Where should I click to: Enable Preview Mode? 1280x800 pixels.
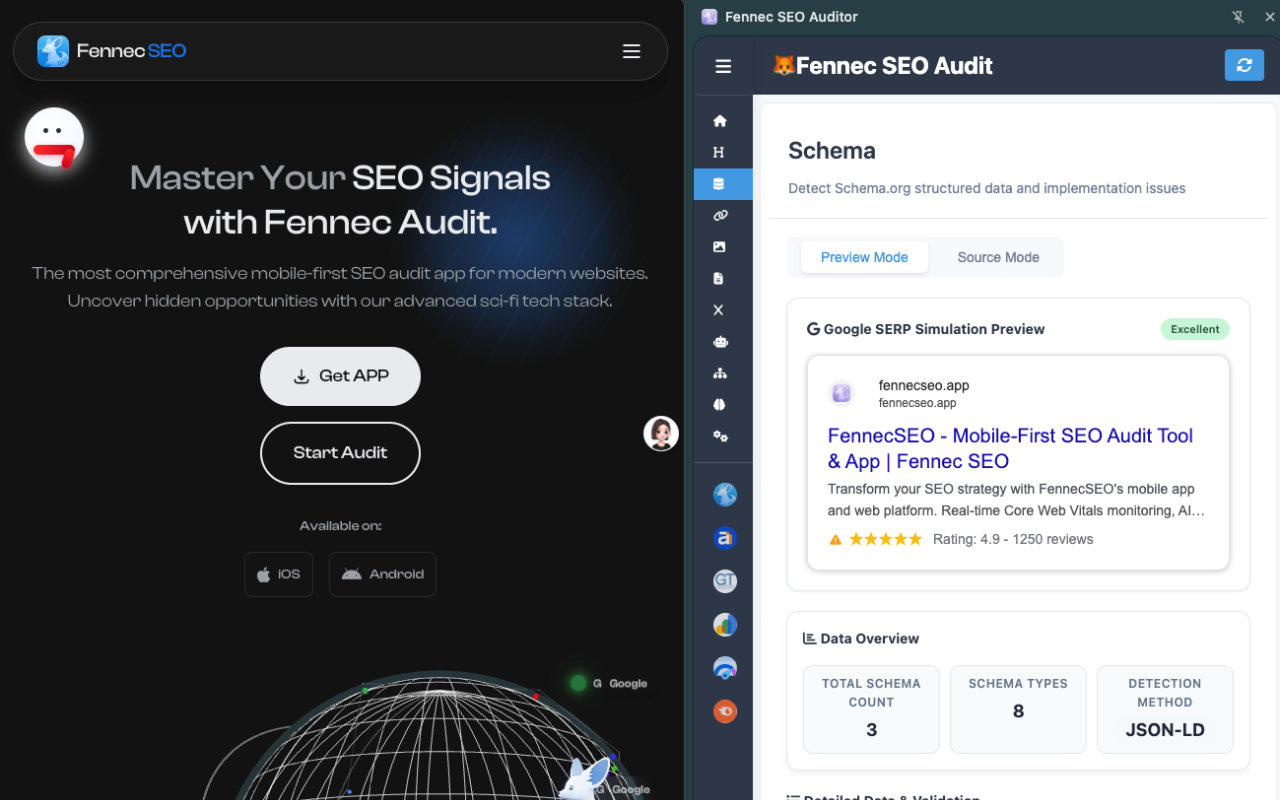(x=864, y=257)
